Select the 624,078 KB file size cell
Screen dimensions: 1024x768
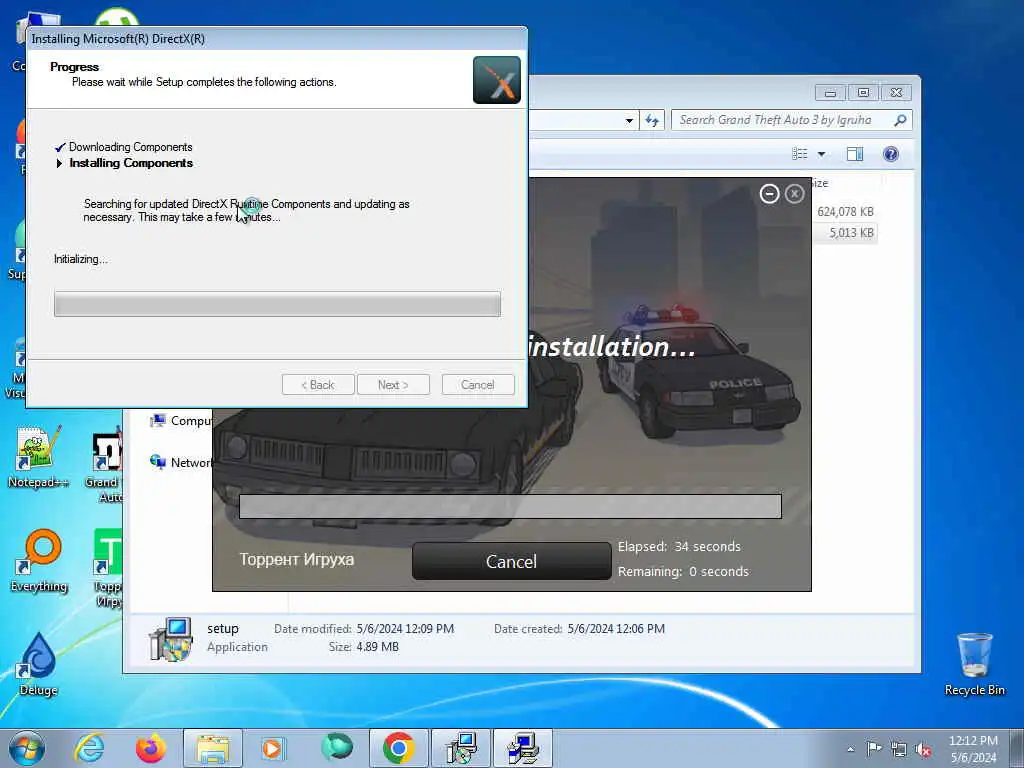[845, 212]
